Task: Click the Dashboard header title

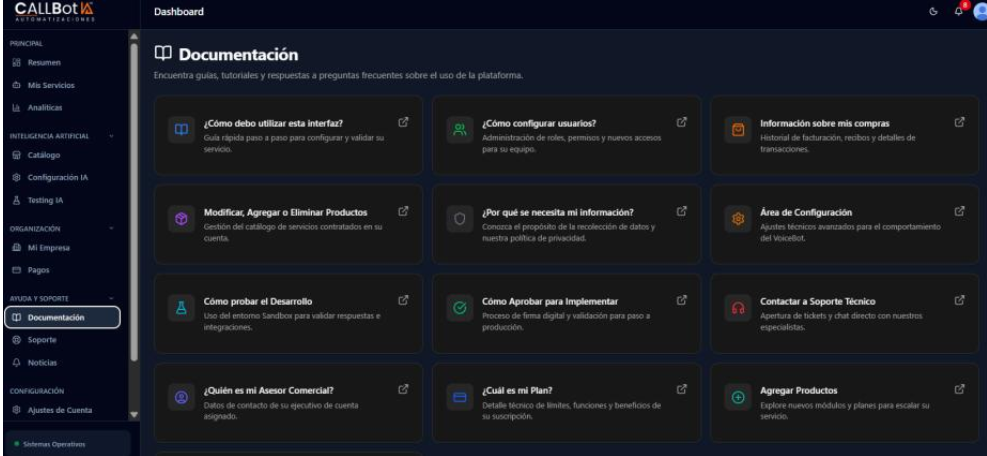Action: coord(178,11)
